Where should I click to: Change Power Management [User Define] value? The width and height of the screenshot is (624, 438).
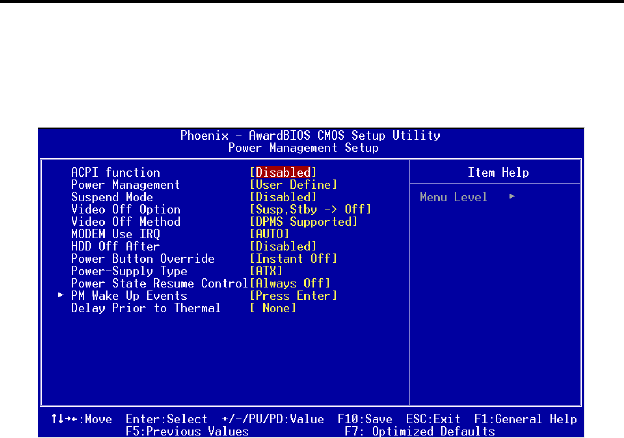(x=293, y=185)
